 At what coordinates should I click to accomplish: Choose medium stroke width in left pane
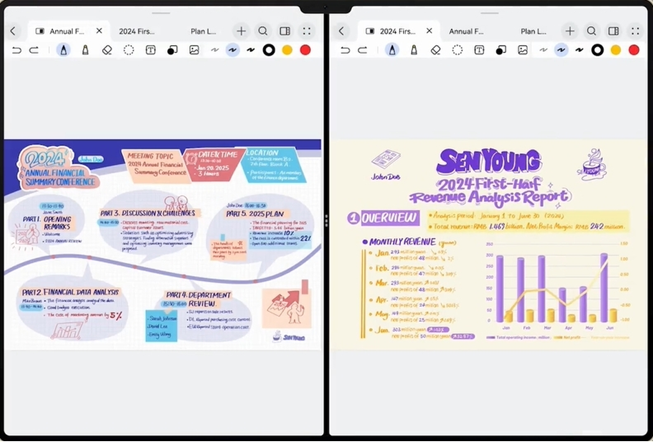[x=232, y=50]
